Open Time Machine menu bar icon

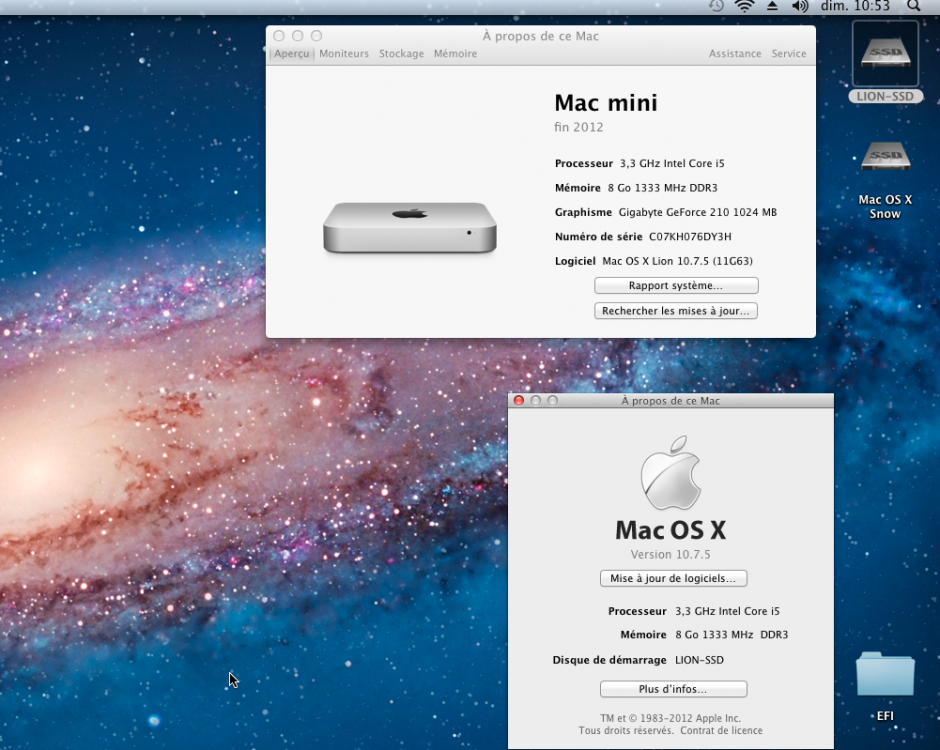[716, 6]
